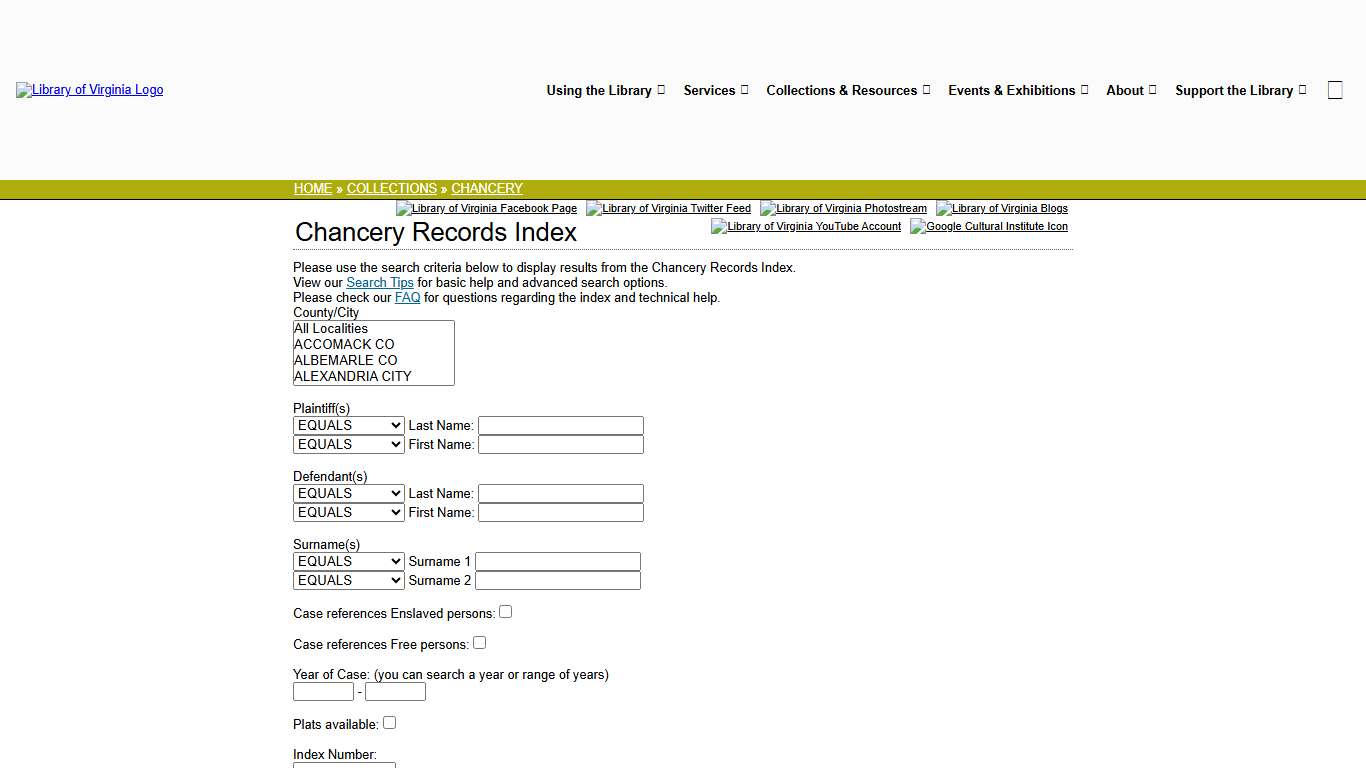Screen dimensions: 1366x768
Task: Open the Google Cultural Institute page
Action: coord(988,226)
